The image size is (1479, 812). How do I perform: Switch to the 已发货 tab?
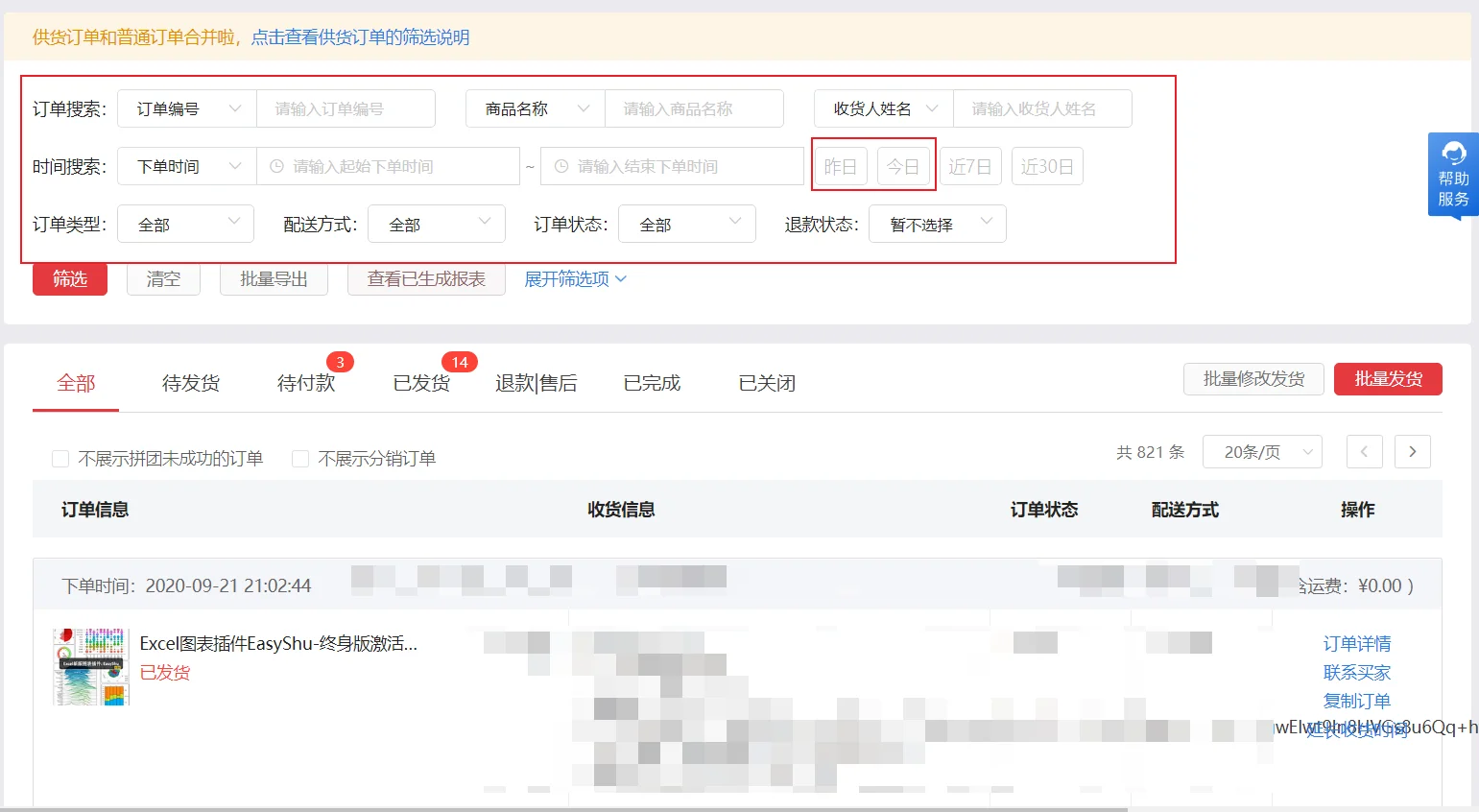421,383
